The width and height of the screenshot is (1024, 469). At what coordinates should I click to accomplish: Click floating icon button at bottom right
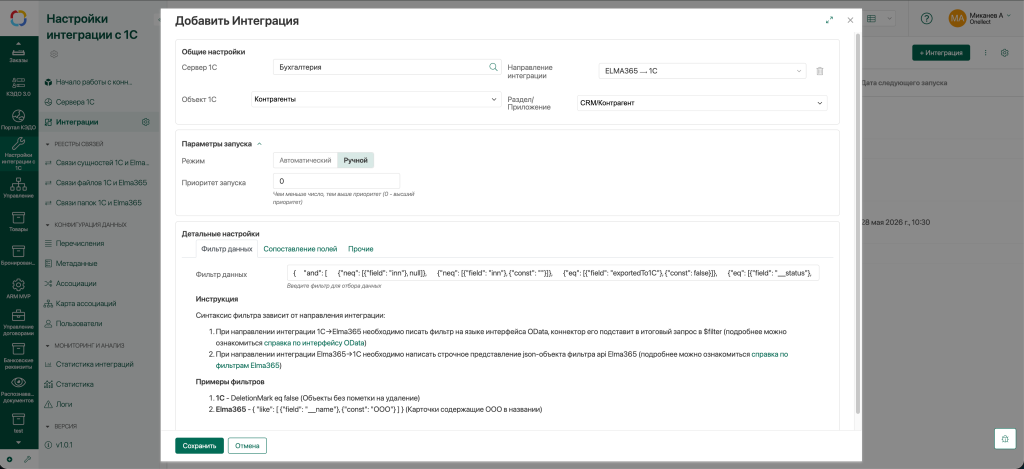(x=1004, y=438)
